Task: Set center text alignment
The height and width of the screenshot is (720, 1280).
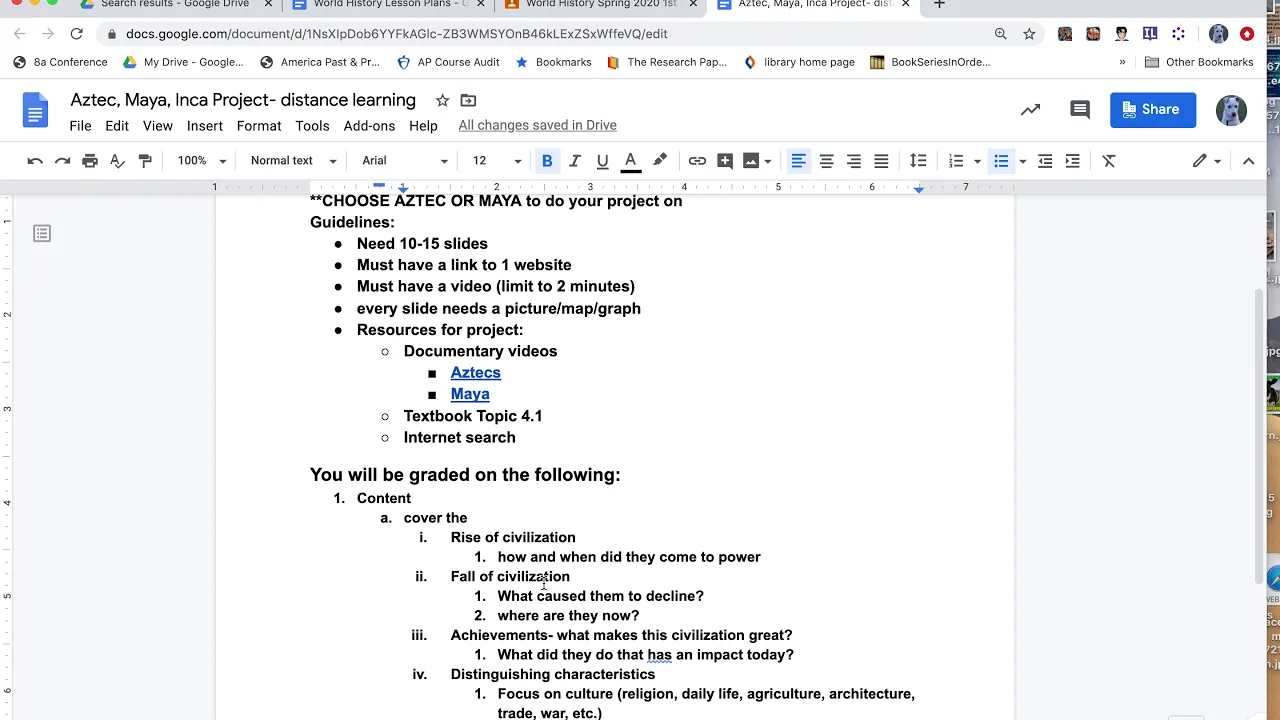Action: [x=826, y=160]
